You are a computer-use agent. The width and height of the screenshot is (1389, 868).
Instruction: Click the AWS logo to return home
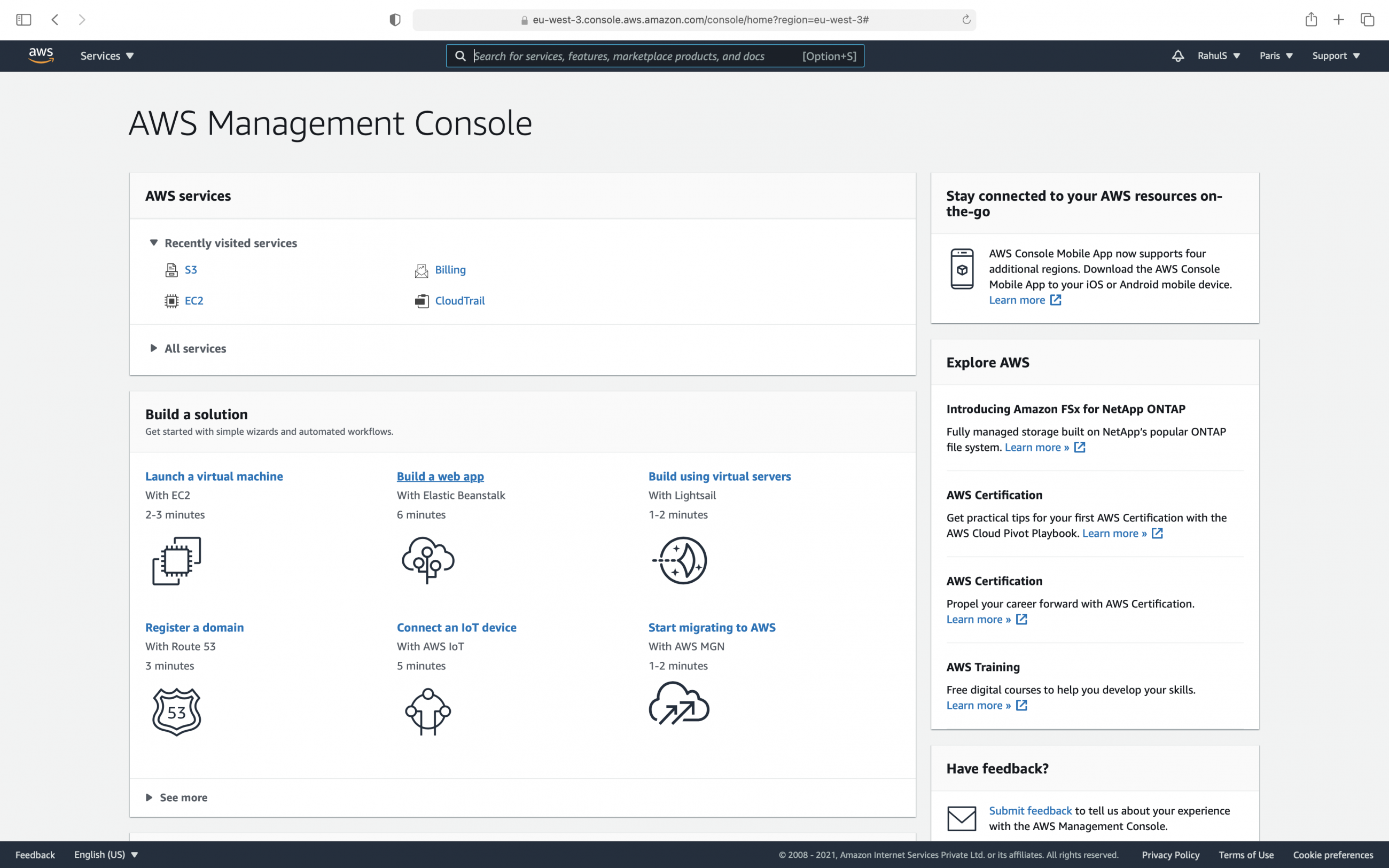pyautogui.click(x=40, y=55)
